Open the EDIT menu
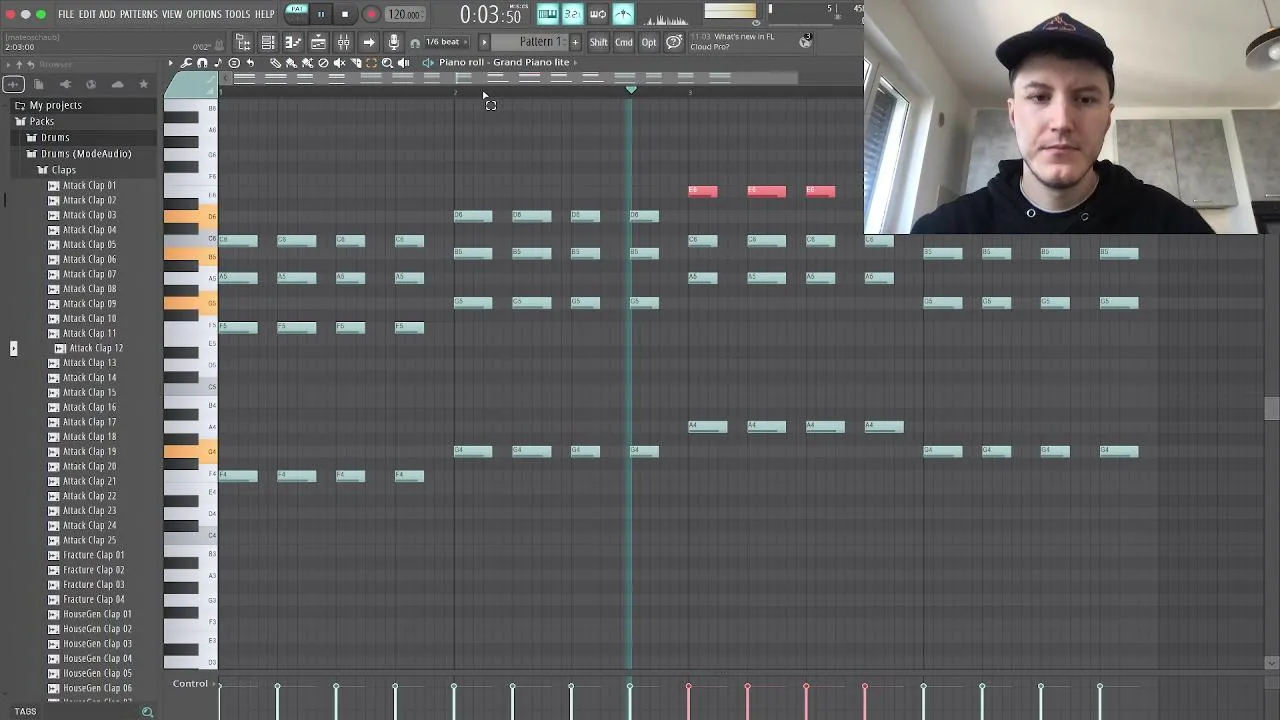 click(87, 14)
